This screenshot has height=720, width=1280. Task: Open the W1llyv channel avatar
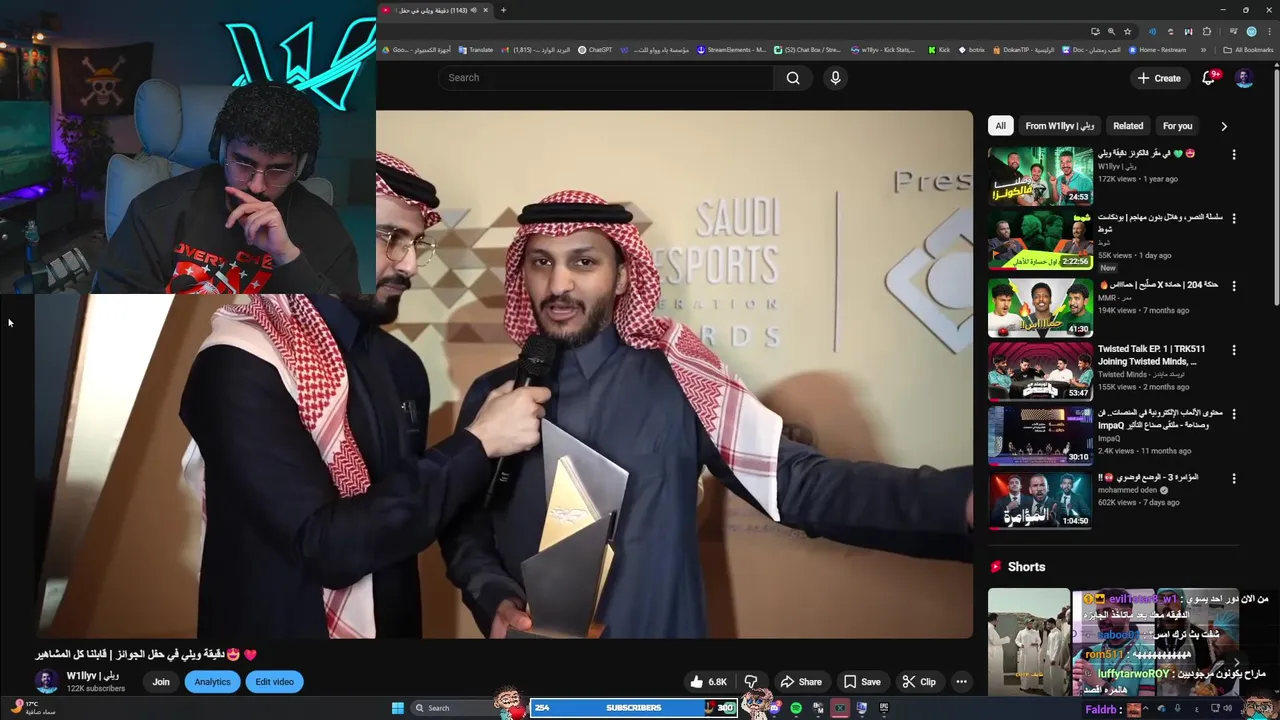(x=47, y=682)
